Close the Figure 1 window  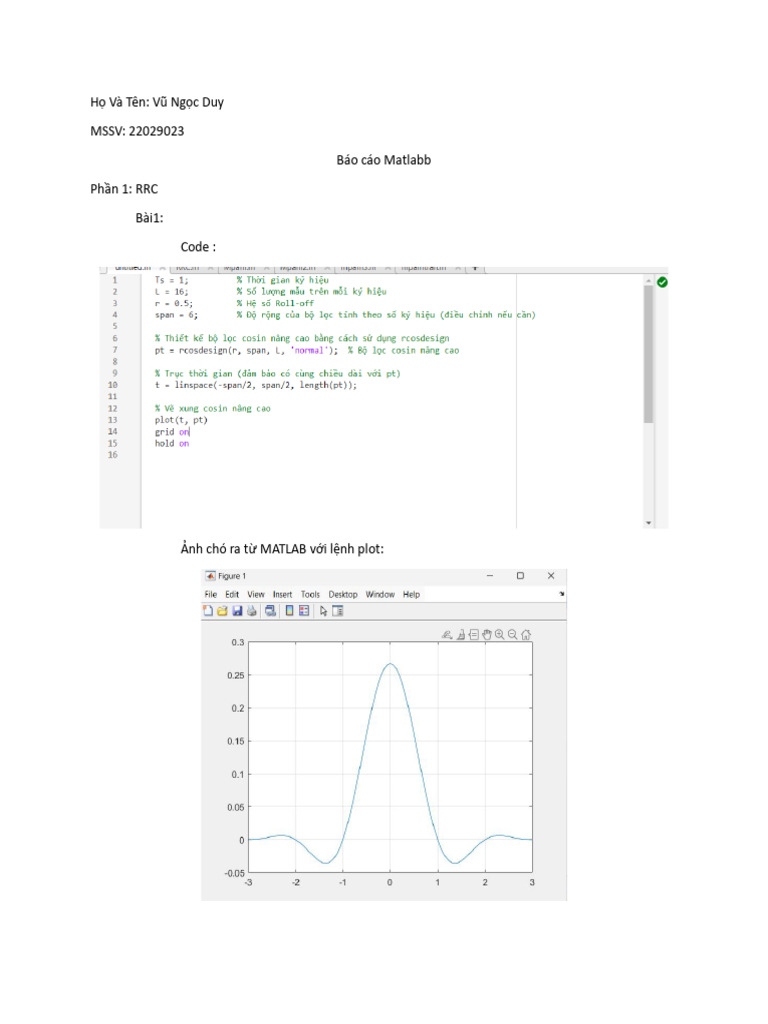pyautogui.click(x=551, y=575)
